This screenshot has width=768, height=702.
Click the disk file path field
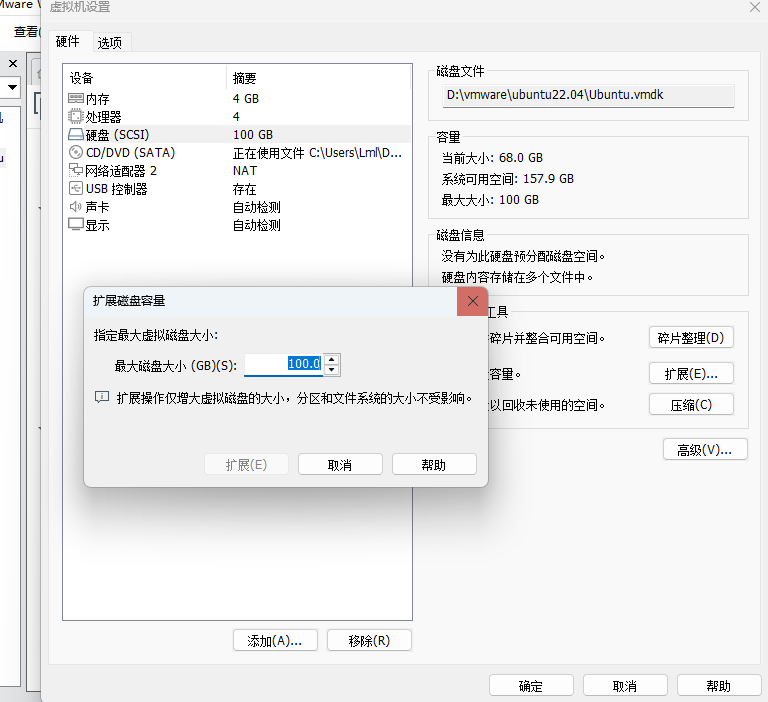[x=588, y=95]
